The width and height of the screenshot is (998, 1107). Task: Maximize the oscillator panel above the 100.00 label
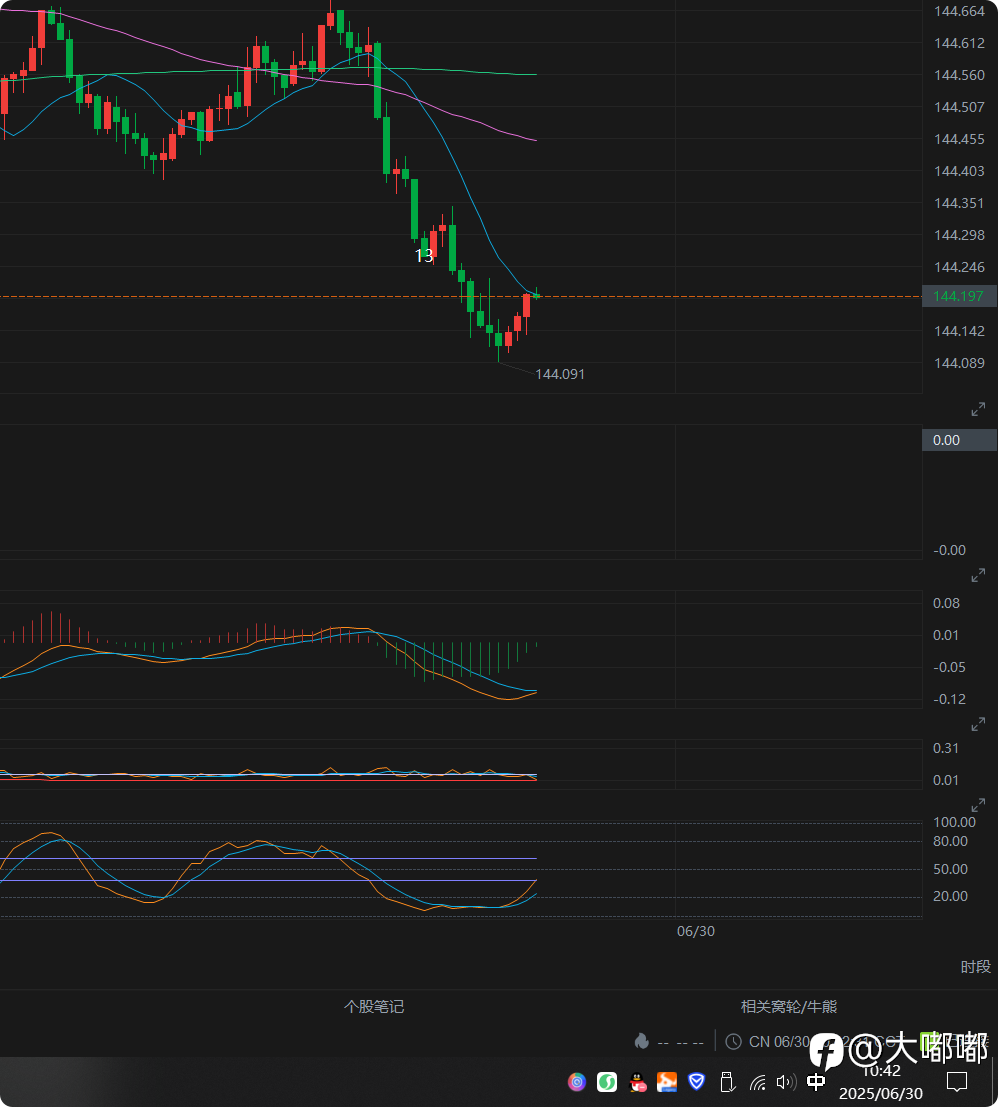[978, 805]
